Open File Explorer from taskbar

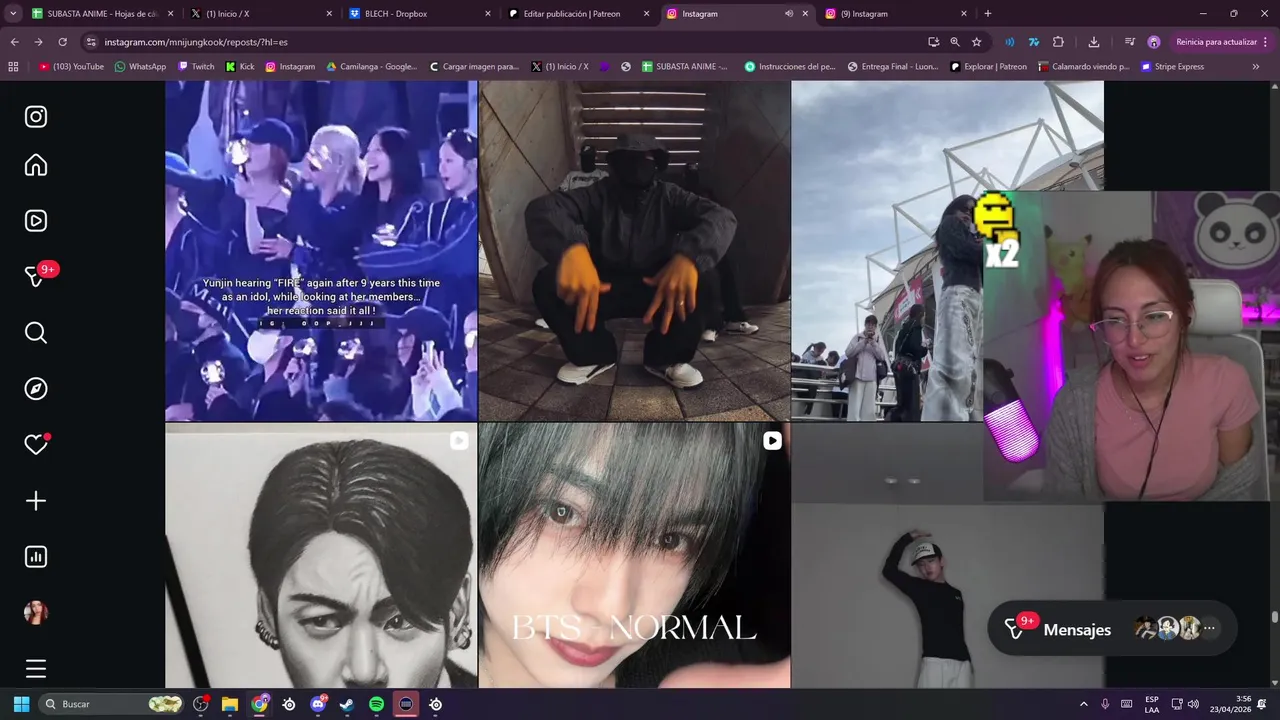(230, 704)
